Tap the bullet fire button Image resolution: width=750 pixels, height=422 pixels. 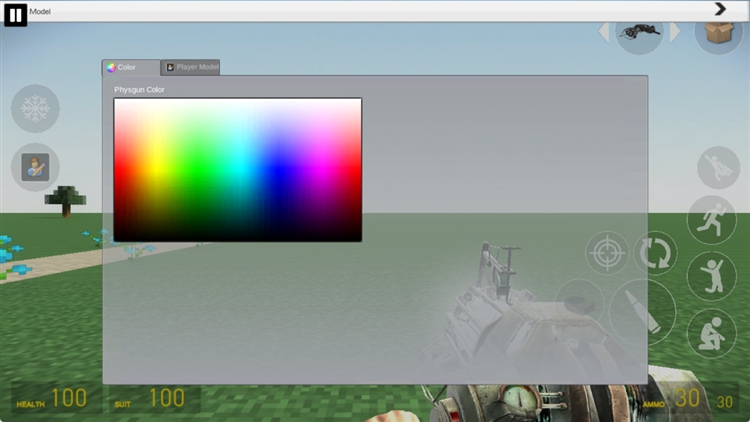[x=642, y=312]
